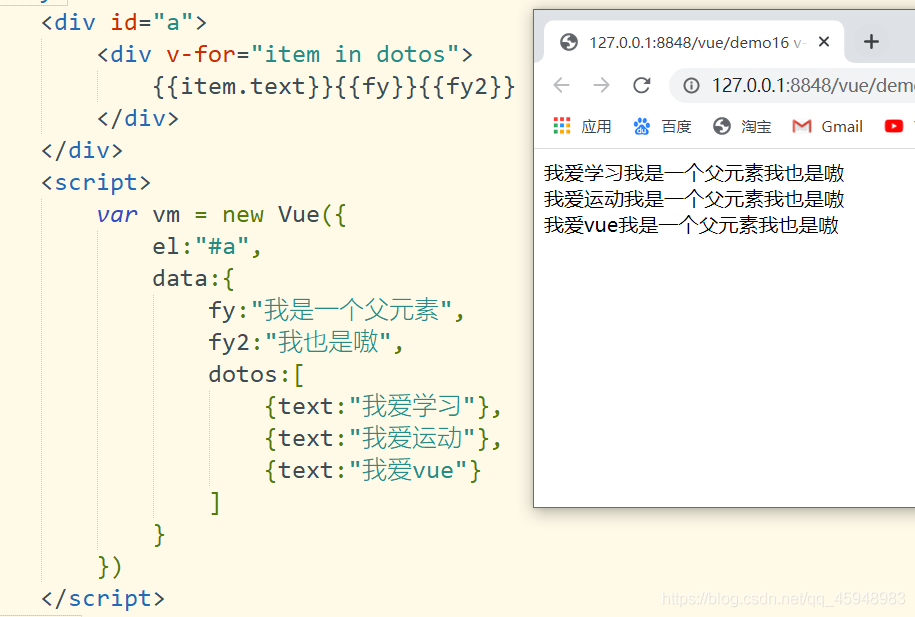Click the code line fy:"我是一个父元素",

pyautogui.click(x=336, y=310)
